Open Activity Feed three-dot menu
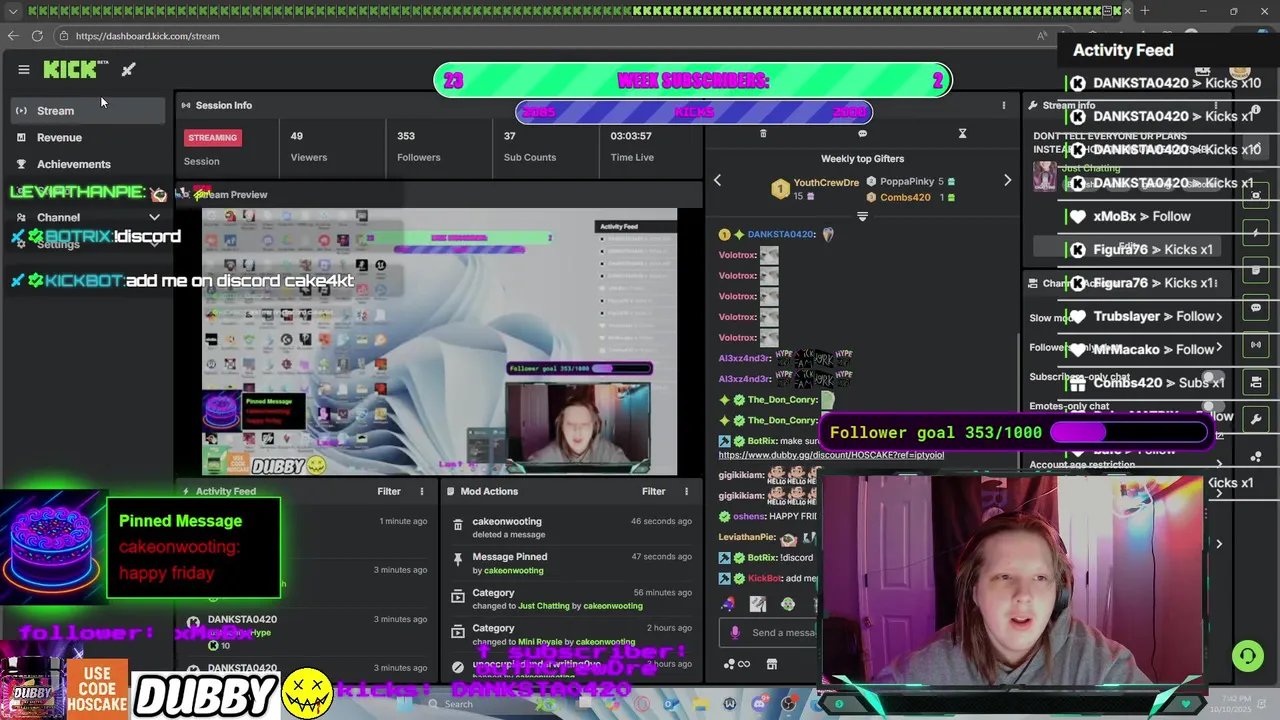1280x720 pixels. click(421, 491)
